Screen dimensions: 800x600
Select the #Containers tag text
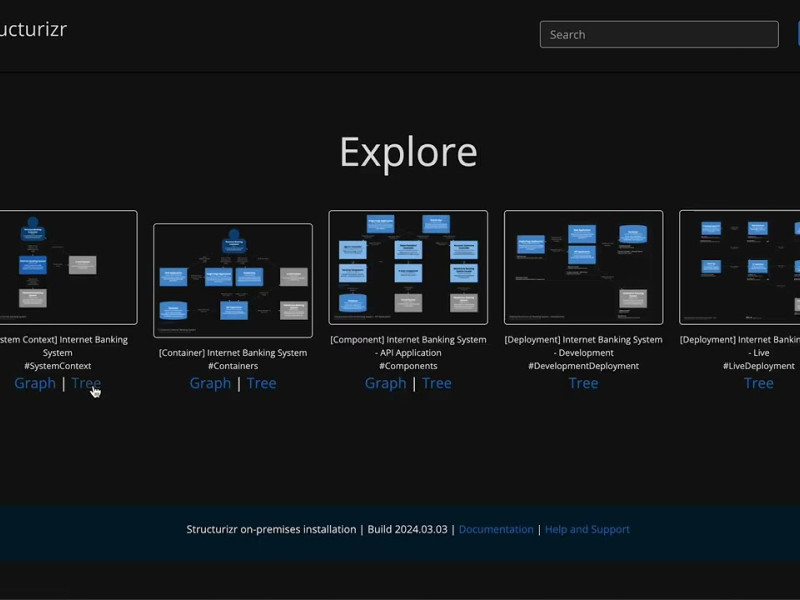pos(233,366)
